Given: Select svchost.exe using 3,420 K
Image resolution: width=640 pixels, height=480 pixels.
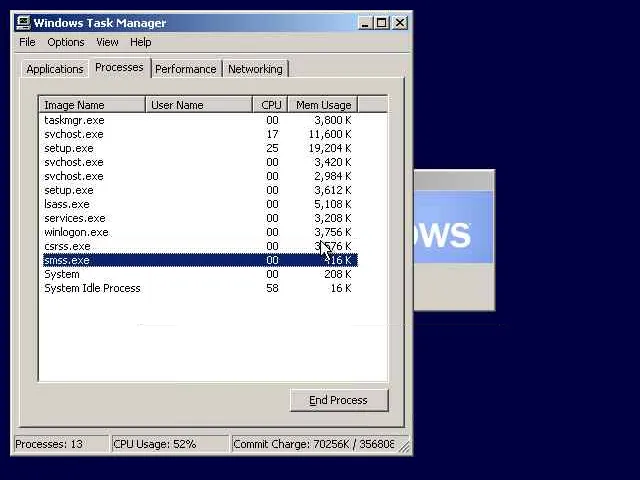Looking at the screenshot, I should 200,162.
